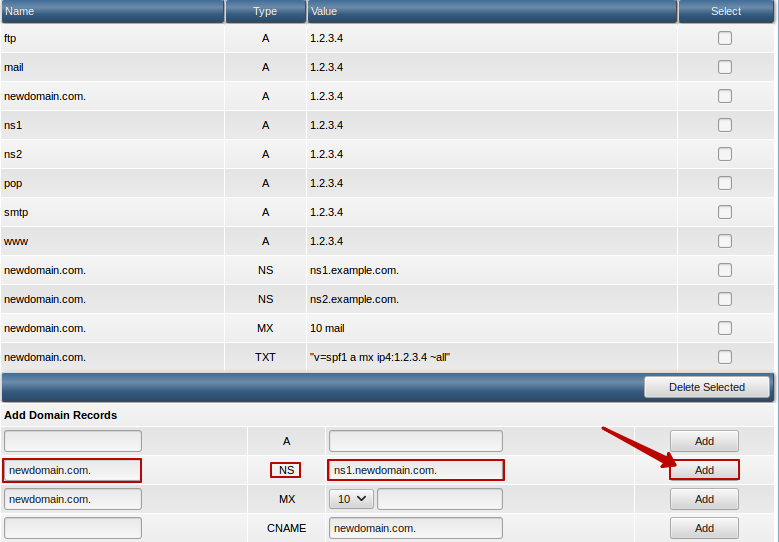
Task: Click Add button in the A record row
Action: 704,441
